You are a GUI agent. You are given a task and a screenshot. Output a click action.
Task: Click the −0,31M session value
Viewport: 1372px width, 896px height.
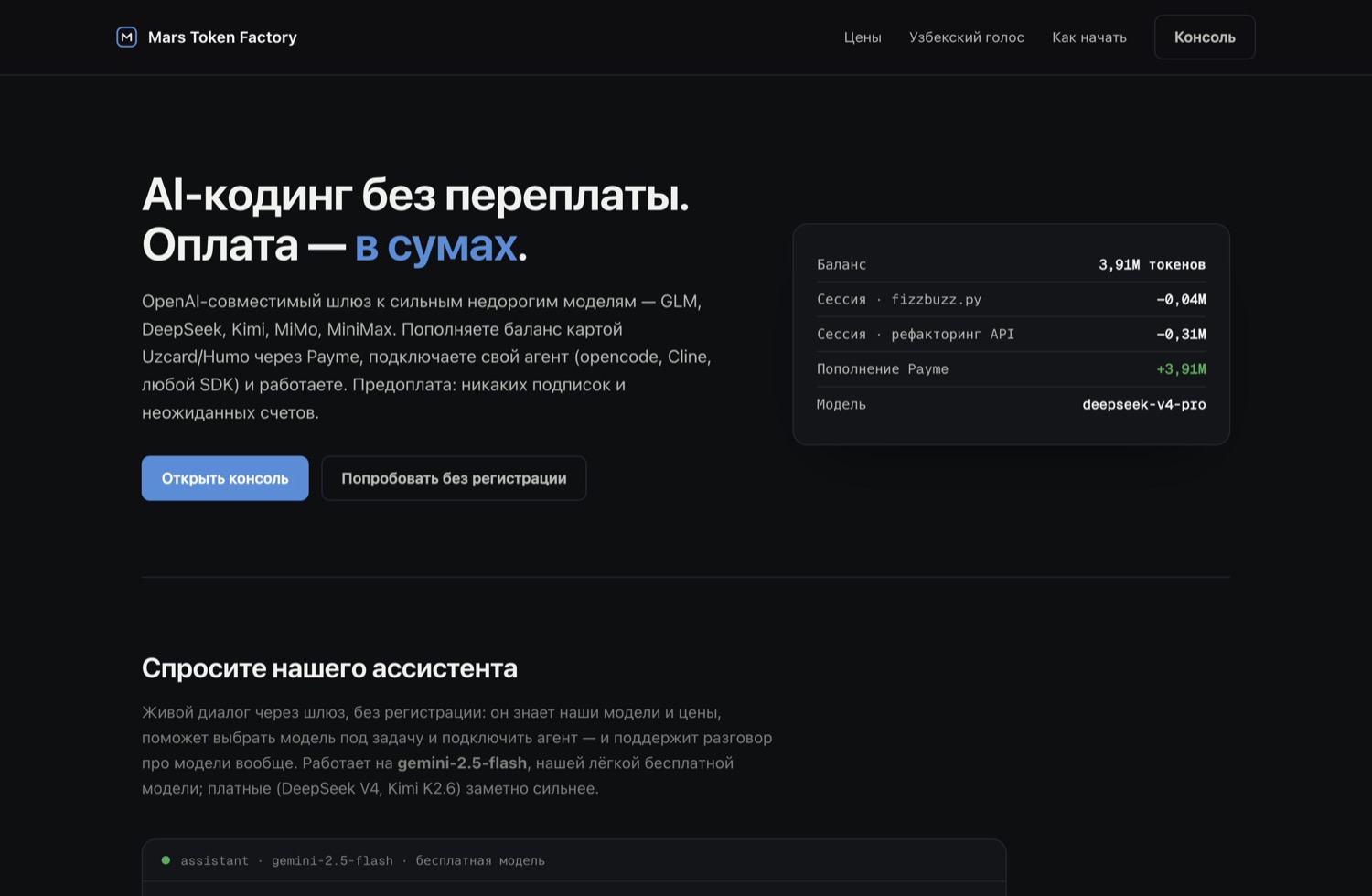pos(1181,334)
